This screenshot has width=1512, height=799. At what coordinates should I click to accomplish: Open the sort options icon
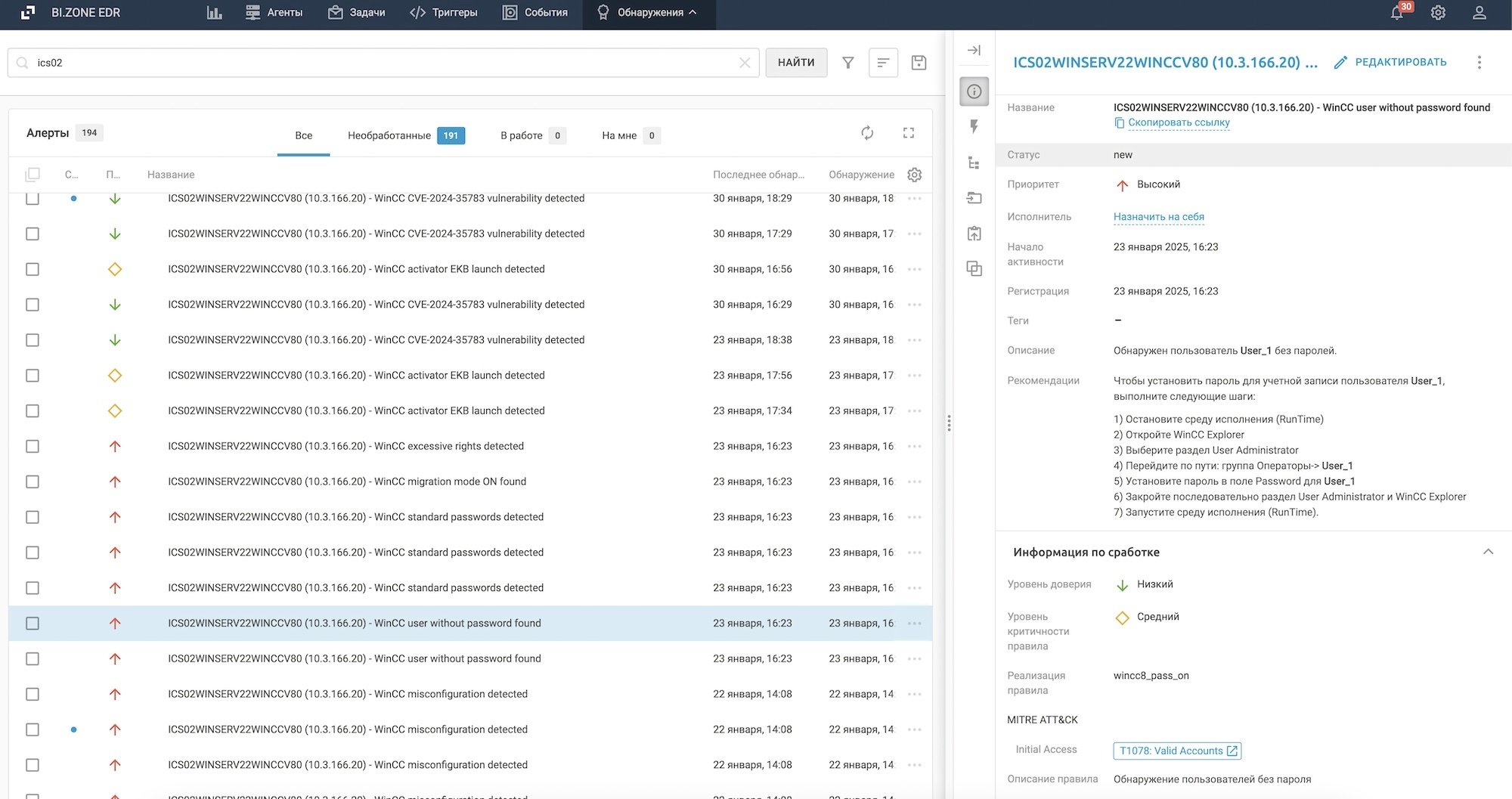tap(883, 63)
